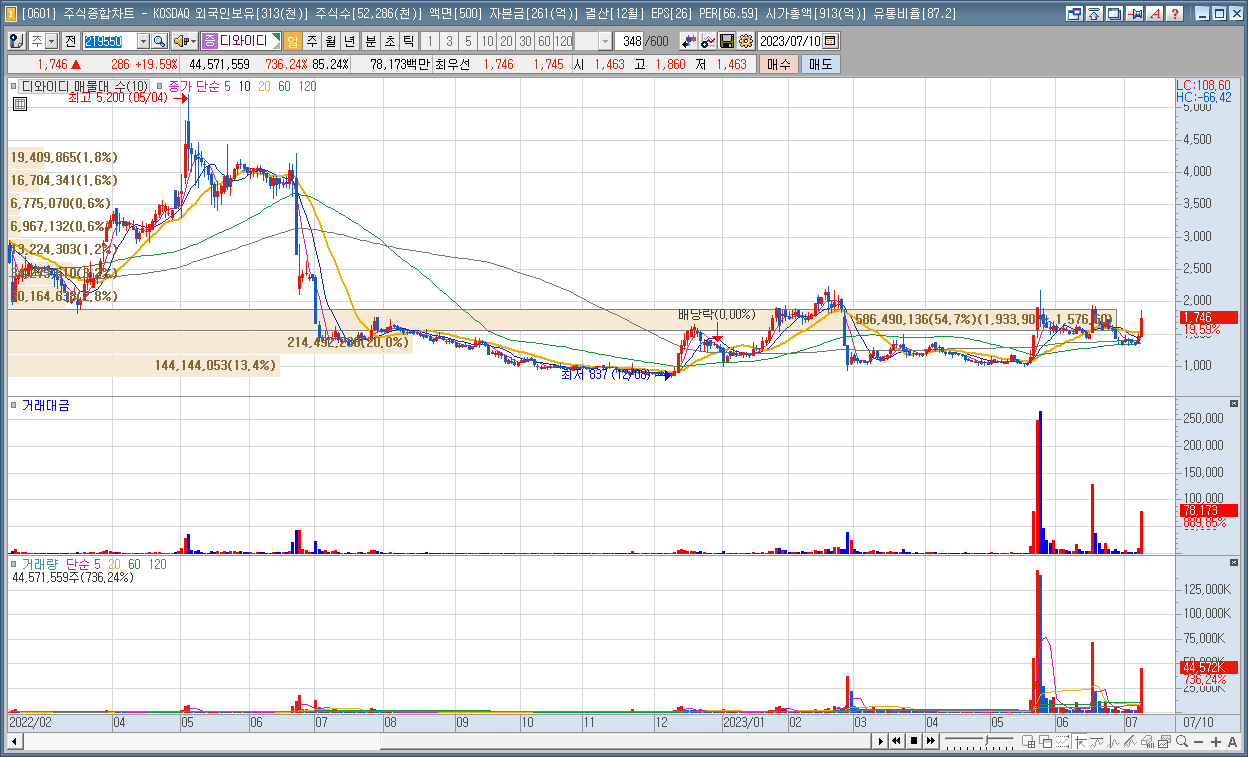Screen dimensions: 1248x757
Task: Switch chart to second 초 period
Action: 390,41
